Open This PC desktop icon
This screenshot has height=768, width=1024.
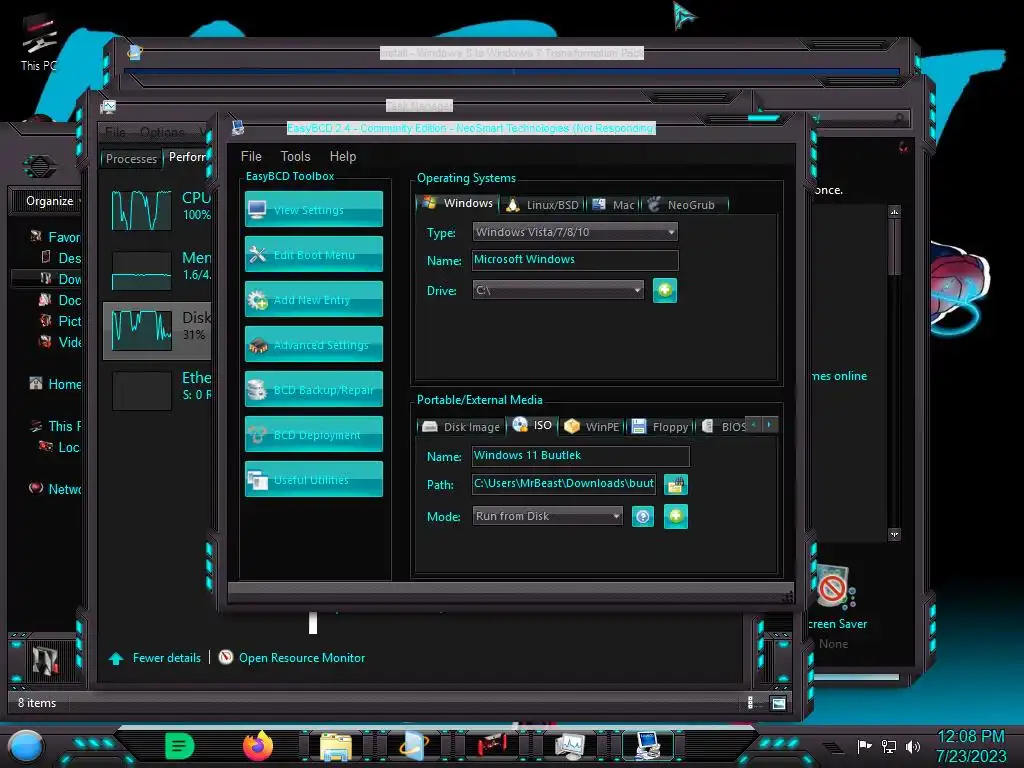coord(39,44)
